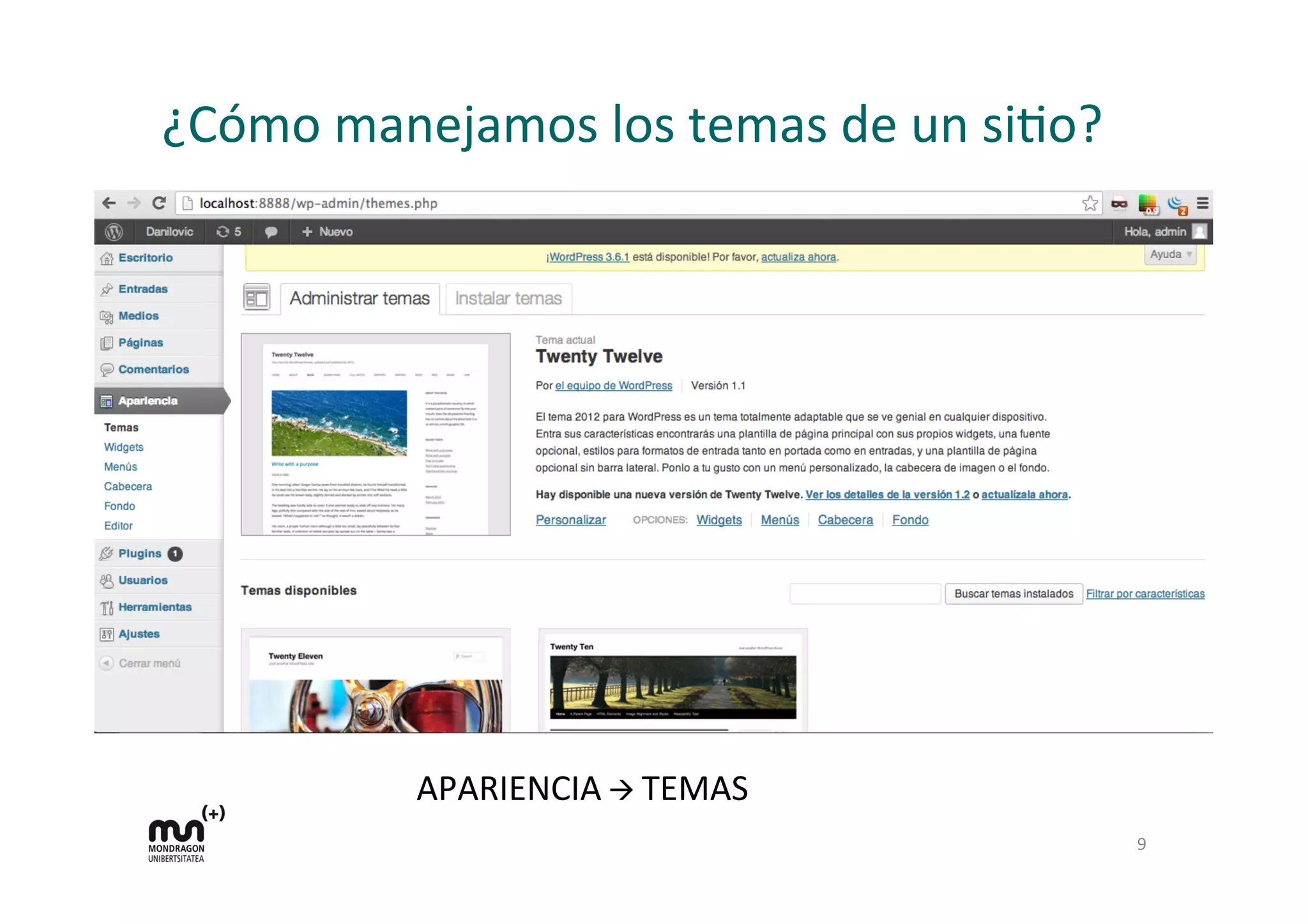The width and height of the screenshot is (1308, 924).
Task: Click the Medios media icon
Action: coord(107,316)
